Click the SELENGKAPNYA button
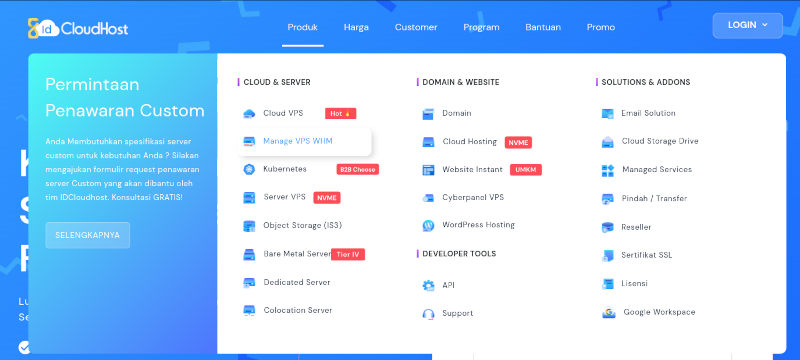This screenshot has height=360, width=800. [x=88, y=235]
